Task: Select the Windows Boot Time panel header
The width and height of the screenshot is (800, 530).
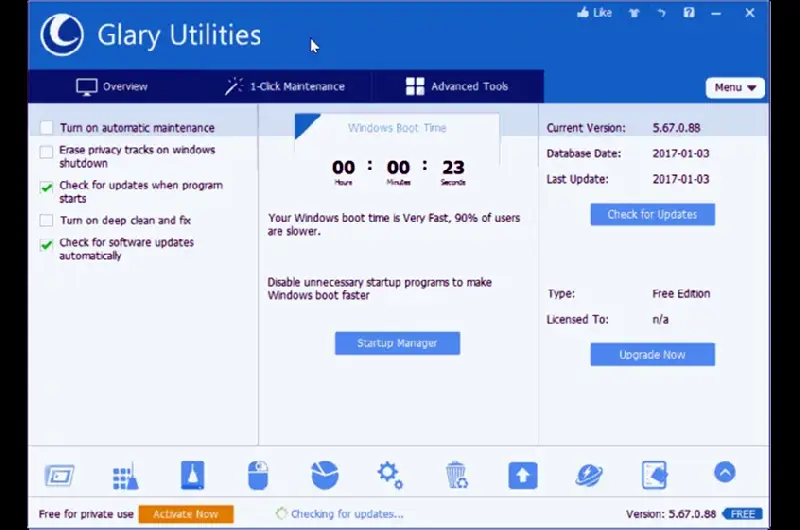Action: click(x=397, y=128)
